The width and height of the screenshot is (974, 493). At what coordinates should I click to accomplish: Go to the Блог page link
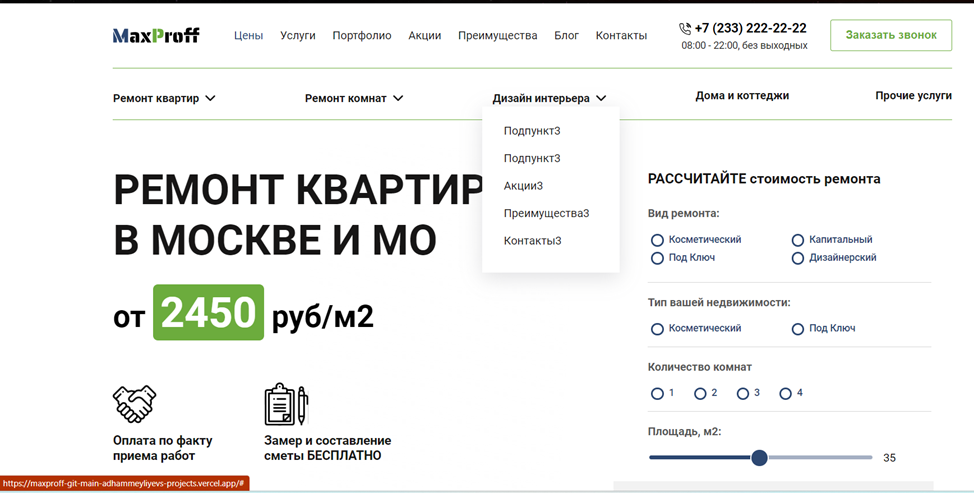(566, 35)
